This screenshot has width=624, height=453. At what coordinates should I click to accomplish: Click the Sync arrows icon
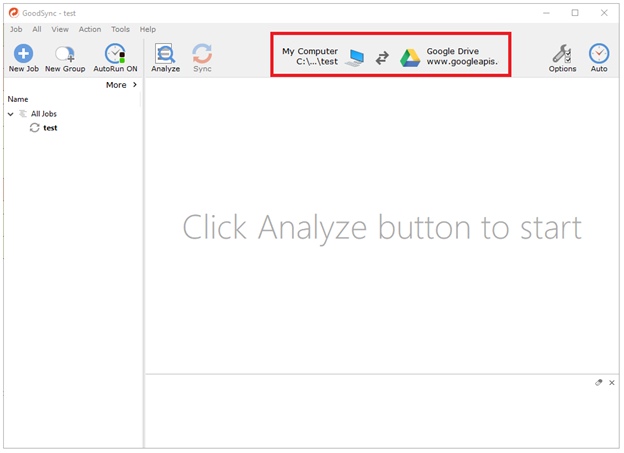click(202, 54)
